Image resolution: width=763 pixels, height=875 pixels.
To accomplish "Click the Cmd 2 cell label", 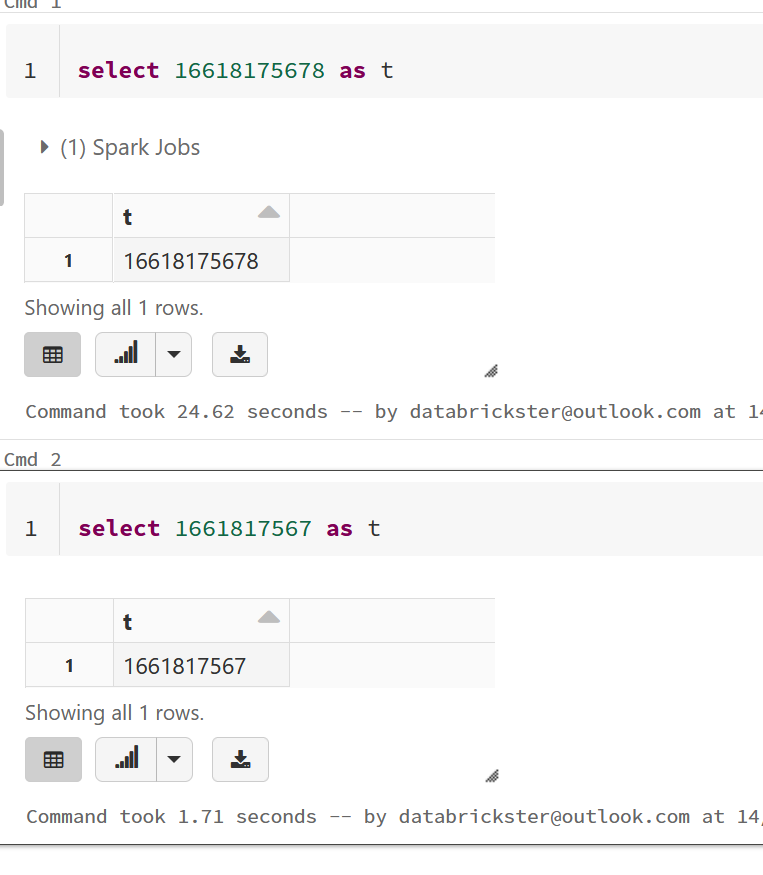I will click(x=33, y=460).
